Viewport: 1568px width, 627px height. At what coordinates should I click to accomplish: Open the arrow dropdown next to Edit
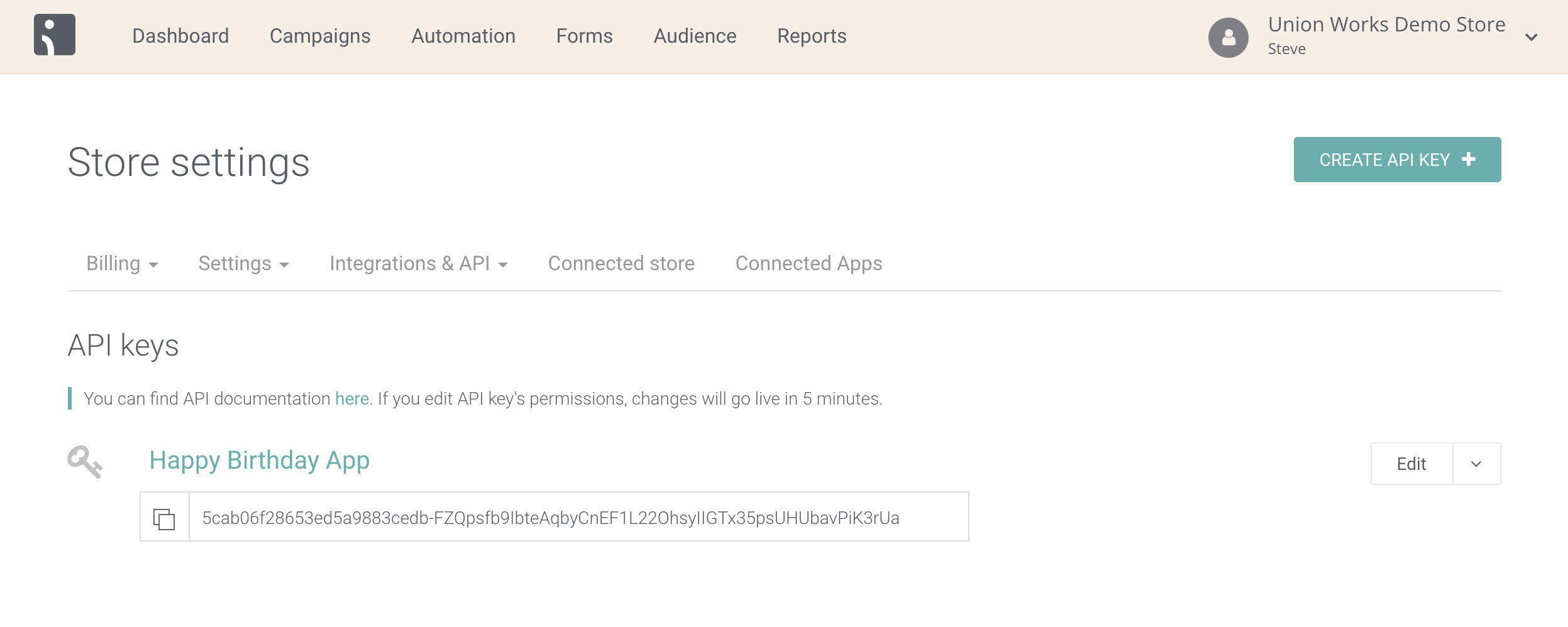(x=1476, y=464)
